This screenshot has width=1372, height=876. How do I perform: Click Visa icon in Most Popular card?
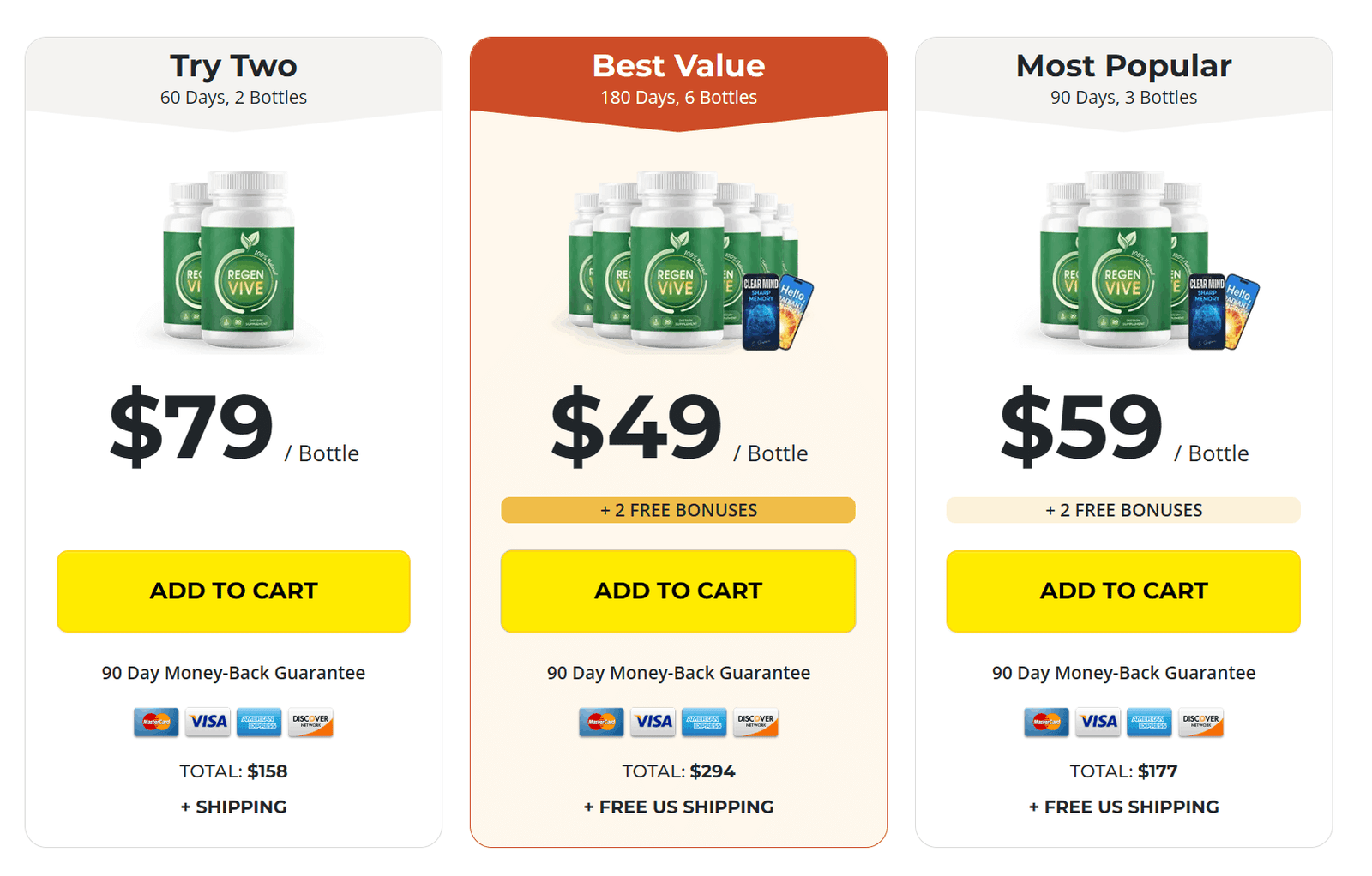1098,723
